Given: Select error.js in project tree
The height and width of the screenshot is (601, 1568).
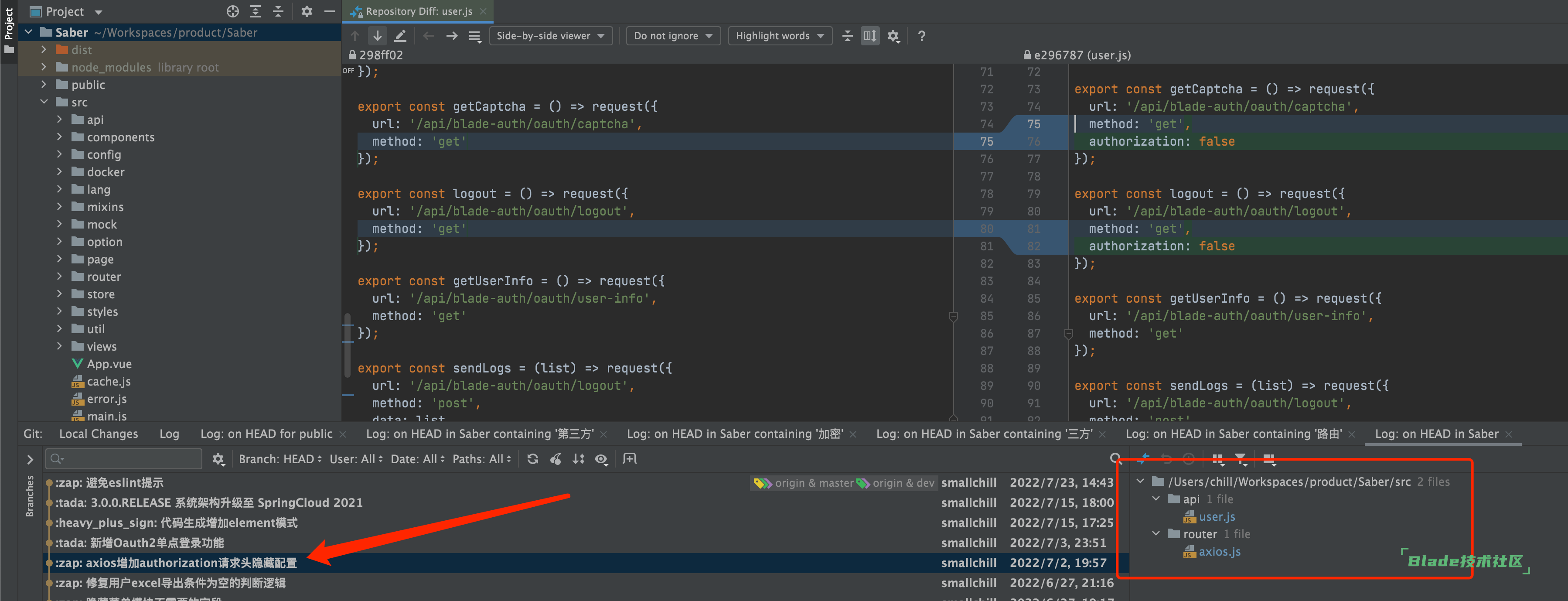Looking at the screenshot, I should (x=106, y=399).
